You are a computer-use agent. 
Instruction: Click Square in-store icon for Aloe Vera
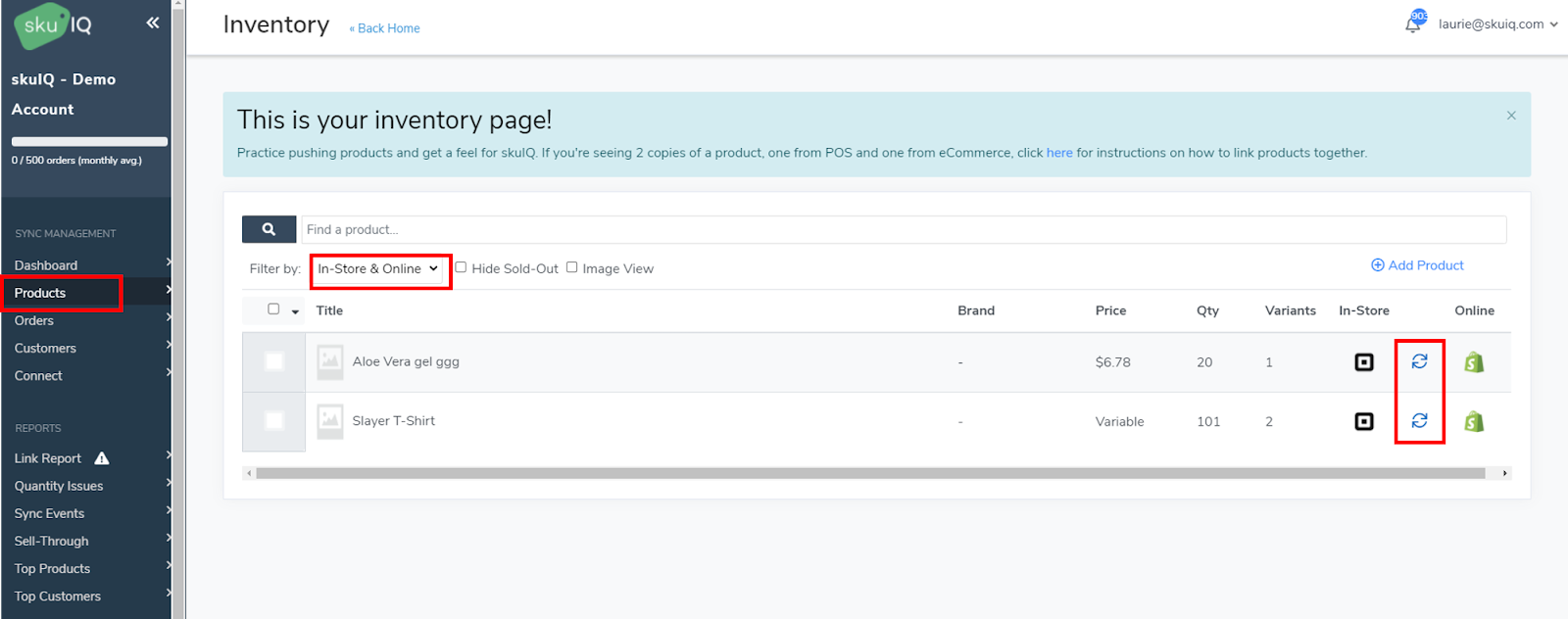(x=1363, y=362)
